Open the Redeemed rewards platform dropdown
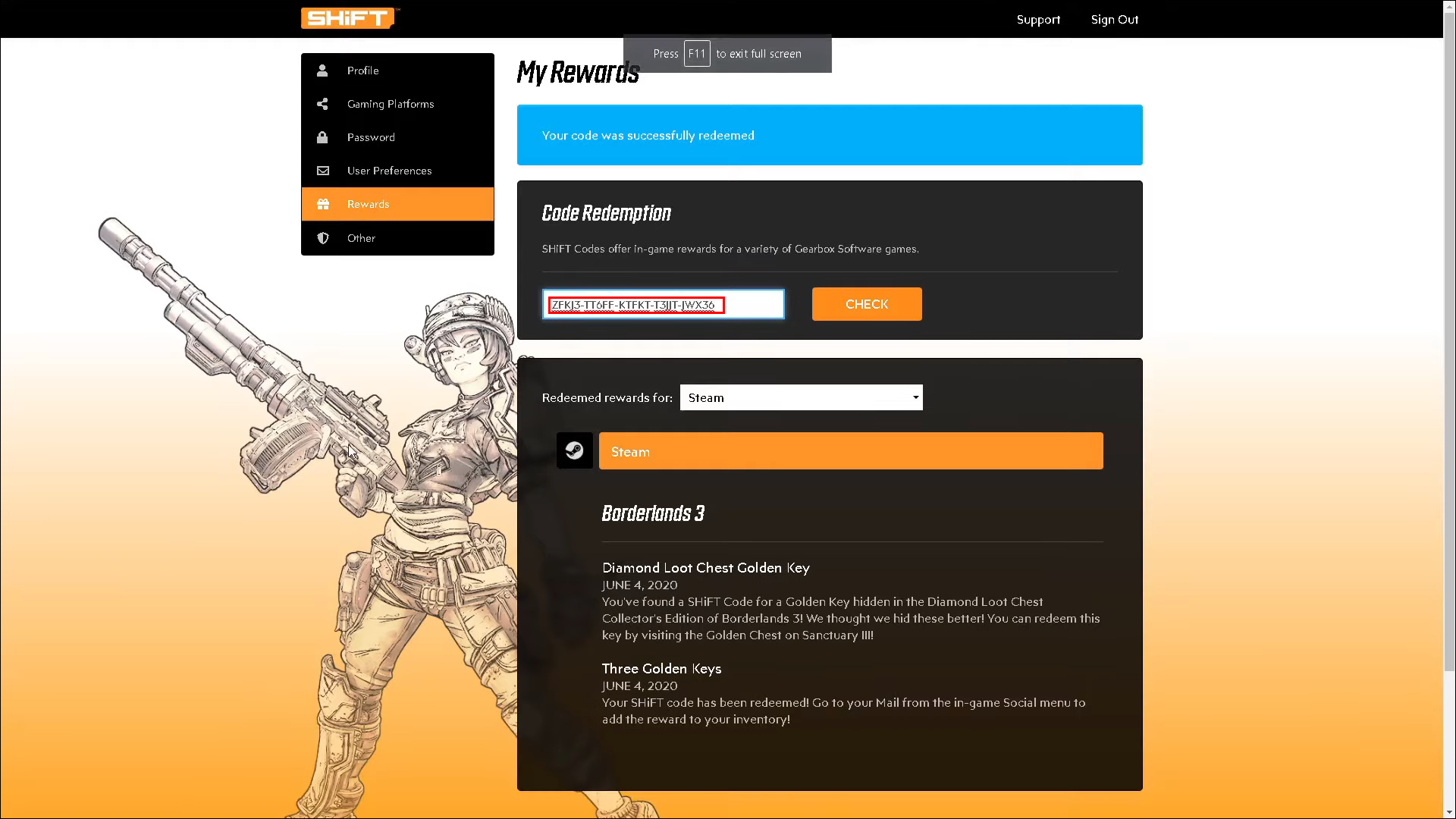The width and height of the screenshot is (1456, 819). coord(800,397)
